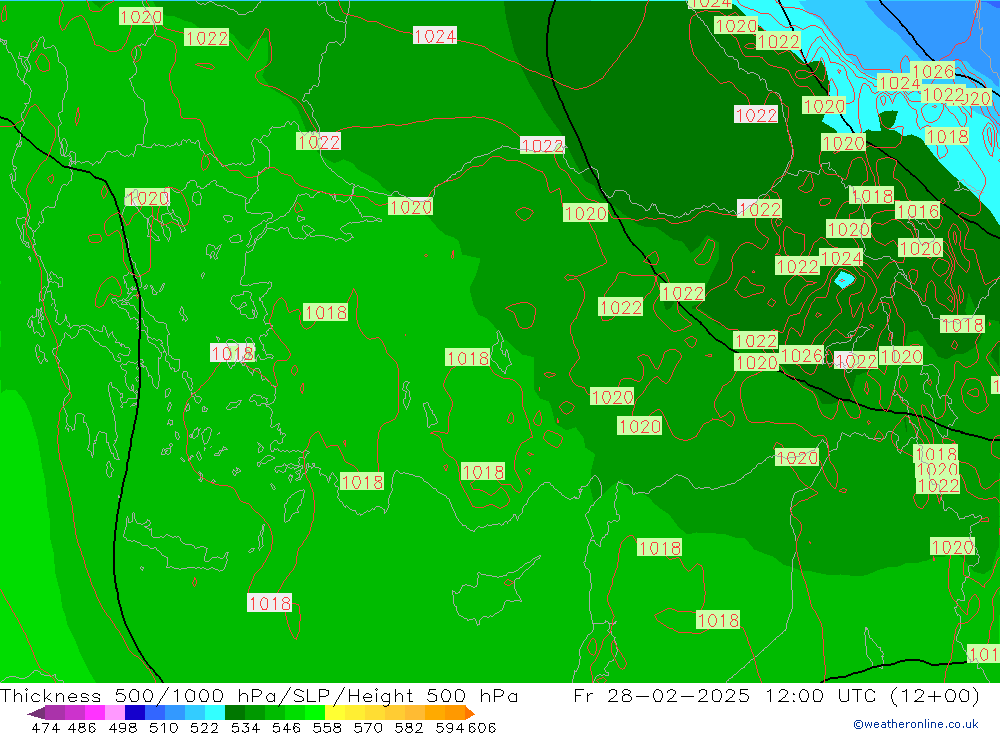Click the legend value 510

[163, 727]
